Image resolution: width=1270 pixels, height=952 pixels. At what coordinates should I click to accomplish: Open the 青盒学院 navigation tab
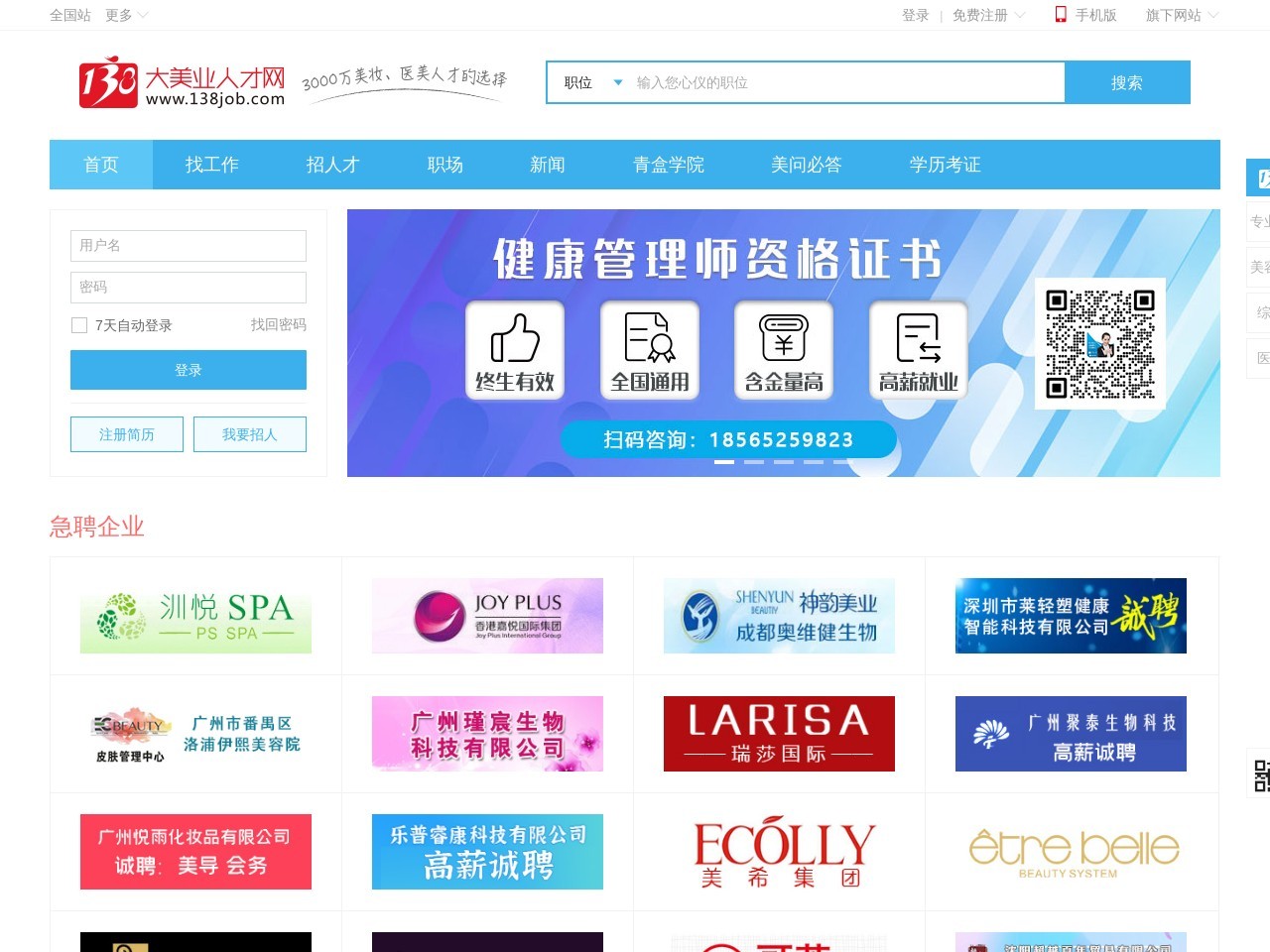(669, 165)
